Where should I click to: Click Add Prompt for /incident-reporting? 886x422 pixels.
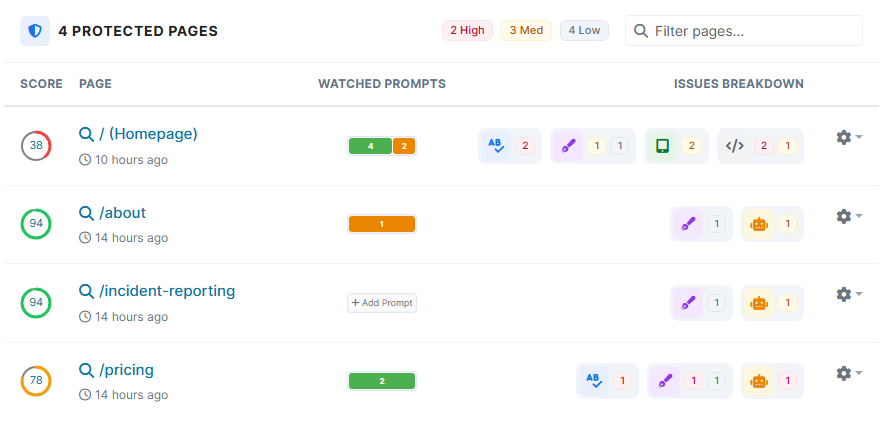(x=382, y=303)
